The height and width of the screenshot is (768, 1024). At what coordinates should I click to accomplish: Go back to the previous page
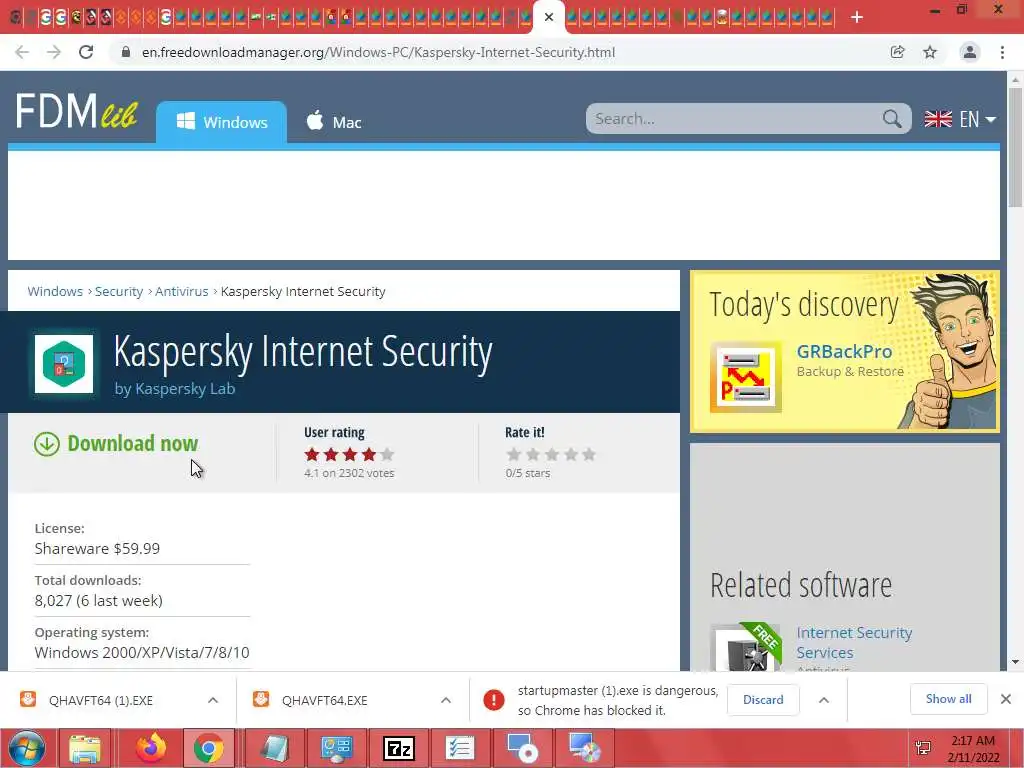(x=22, y=52)
